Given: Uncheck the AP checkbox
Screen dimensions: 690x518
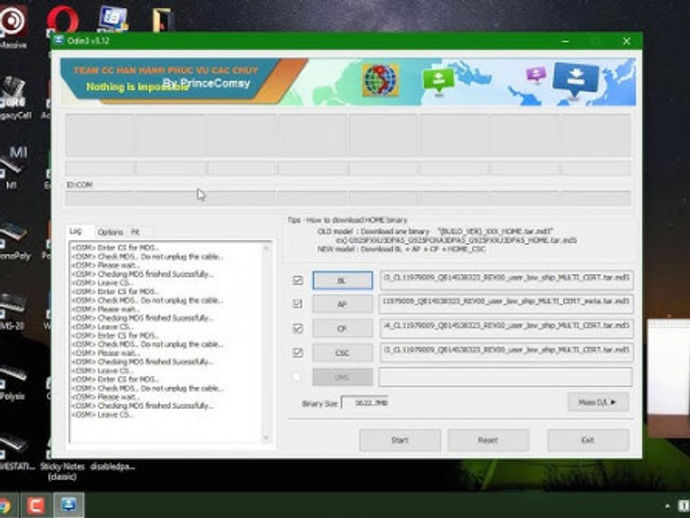Looking at the screenshot, I should [298, 304].
